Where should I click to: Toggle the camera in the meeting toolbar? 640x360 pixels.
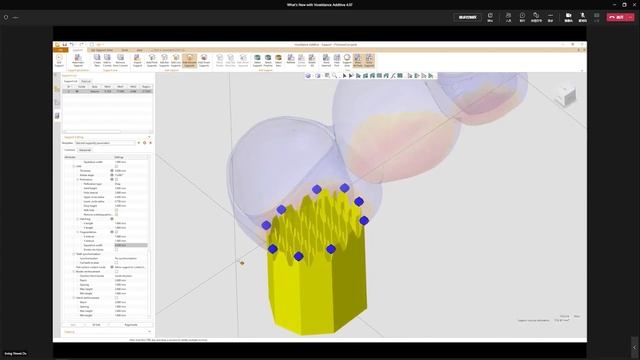tap(568, 17)
